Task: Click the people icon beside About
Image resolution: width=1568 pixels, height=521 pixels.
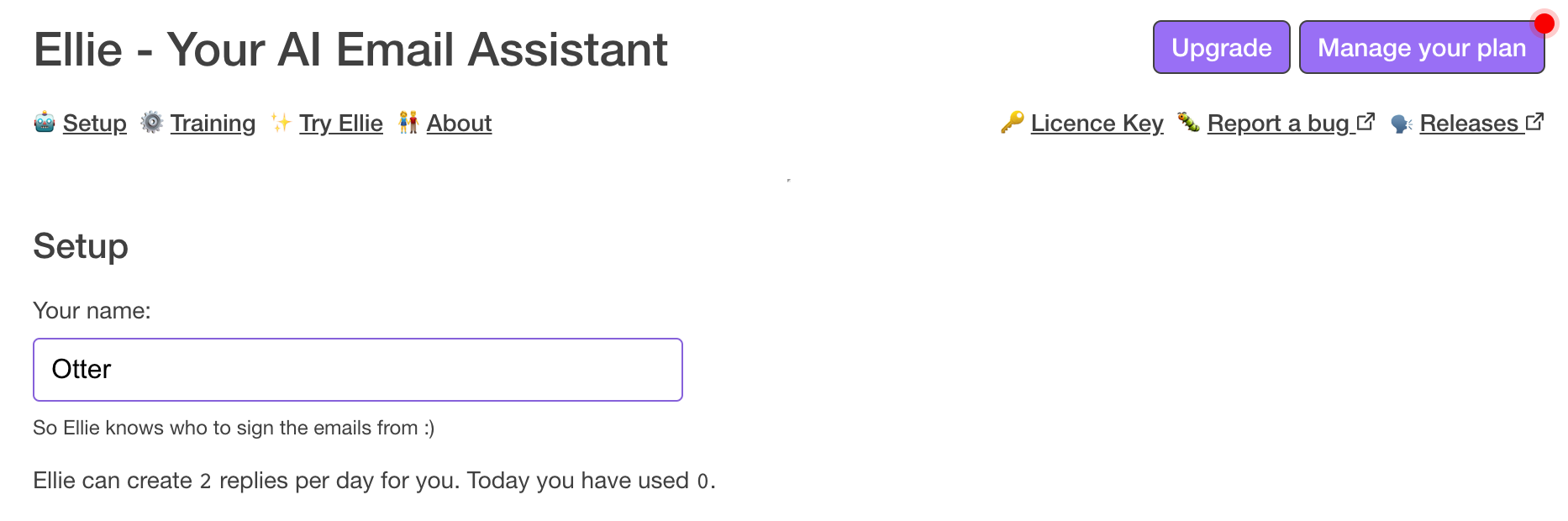Action: point(408,123)
